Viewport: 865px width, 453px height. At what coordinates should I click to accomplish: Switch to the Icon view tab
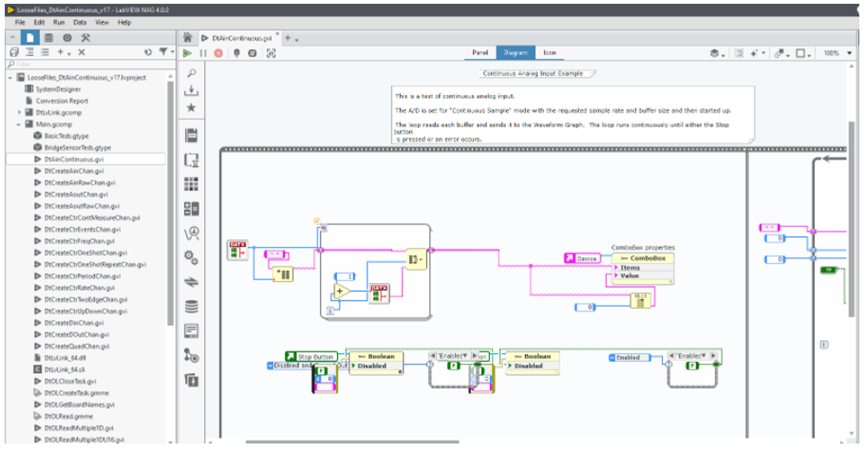(x=549, y=52)
